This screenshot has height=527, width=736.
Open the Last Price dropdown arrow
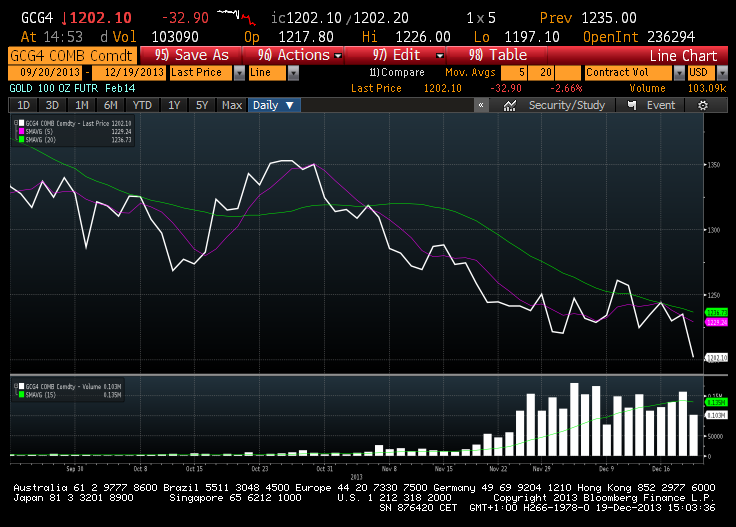(239, 73)
